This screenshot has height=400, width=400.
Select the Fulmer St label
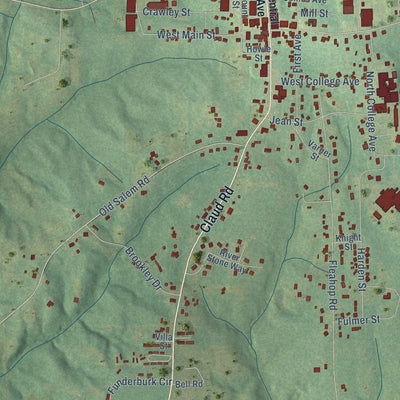[x=359, y=321]
